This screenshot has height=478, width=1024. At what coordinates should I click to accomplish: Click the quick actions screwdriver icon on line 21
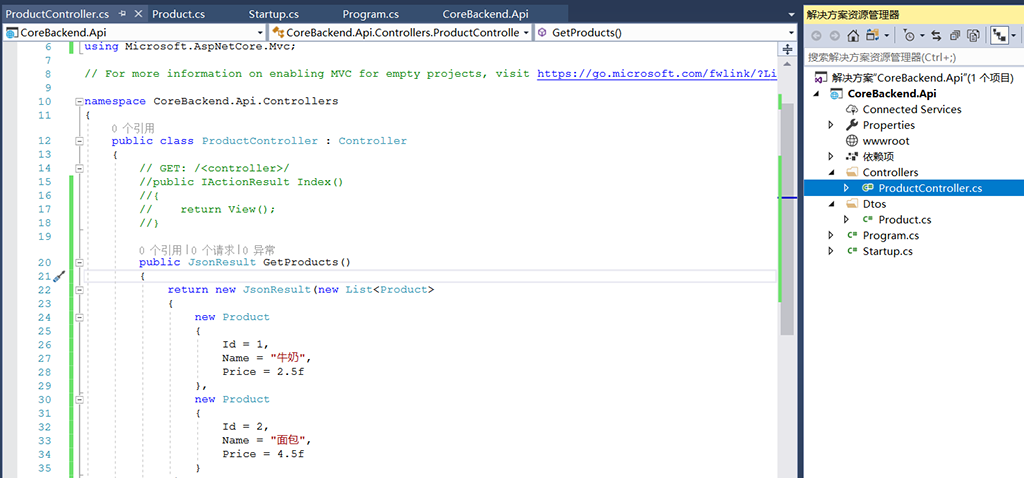[x=58, y=276]
